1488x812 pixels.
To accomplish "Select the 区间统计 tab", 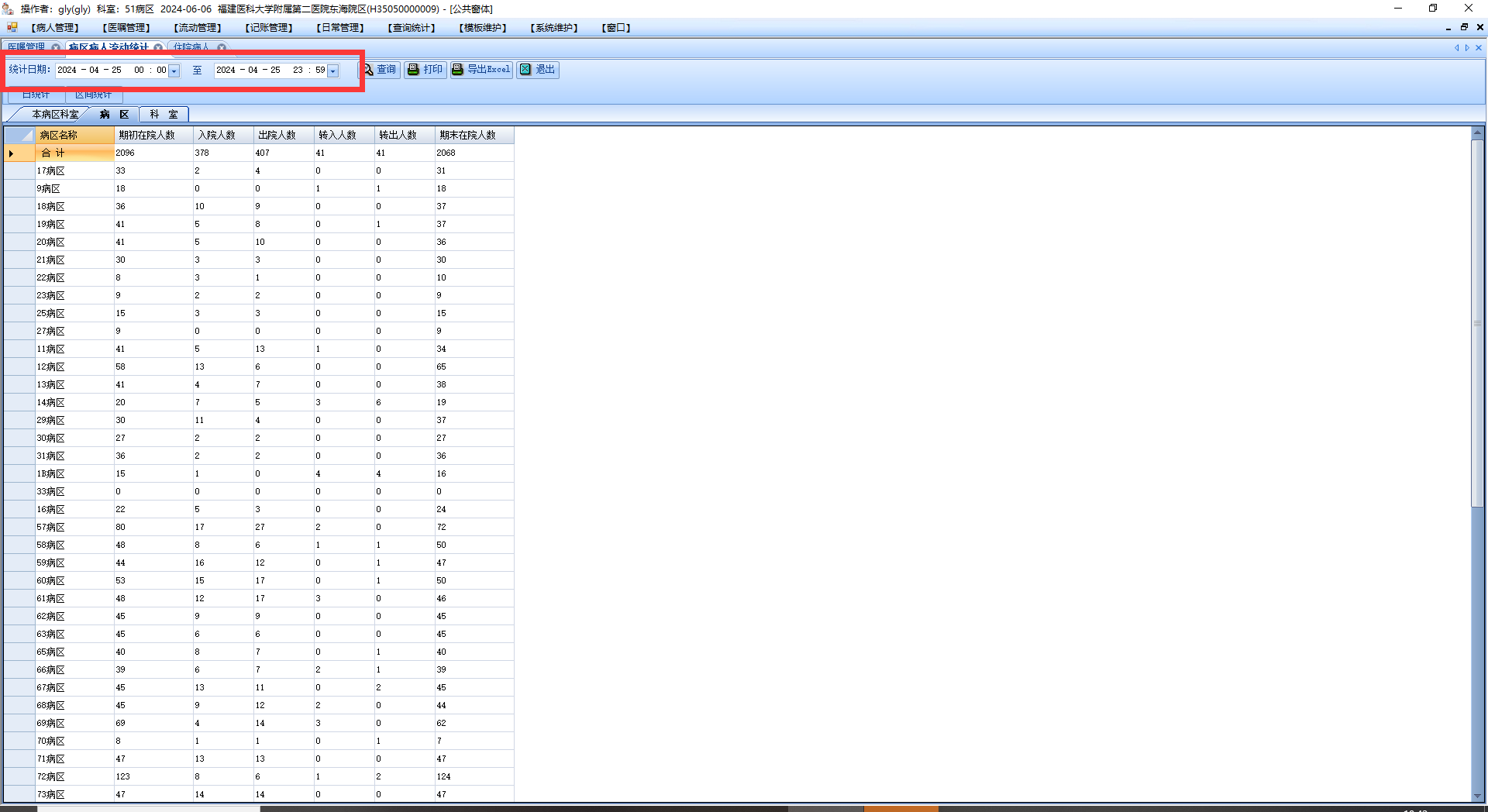I will [93, 95].
